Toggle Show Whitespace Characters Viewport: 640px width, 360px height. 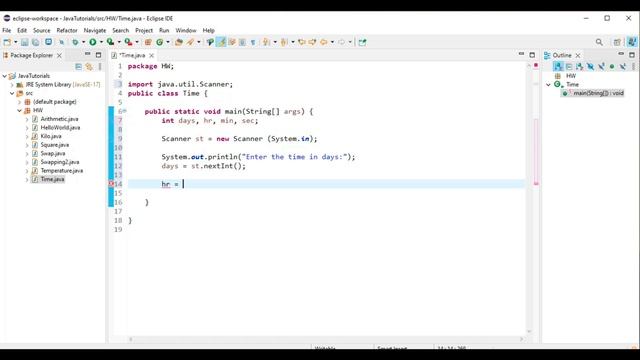tap(253, 42)
